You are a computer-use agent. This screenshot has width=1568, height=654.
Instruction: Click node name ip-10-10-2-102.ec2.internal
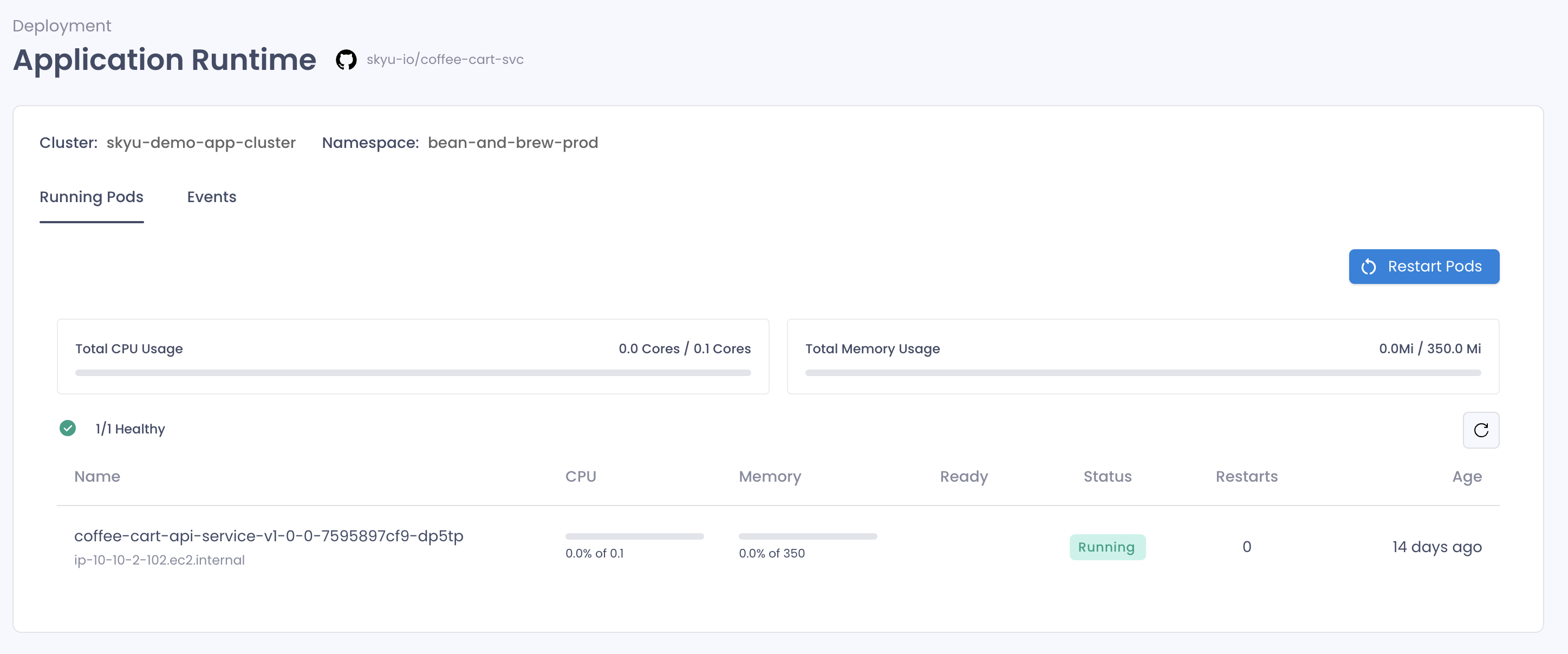click(159, 560)
